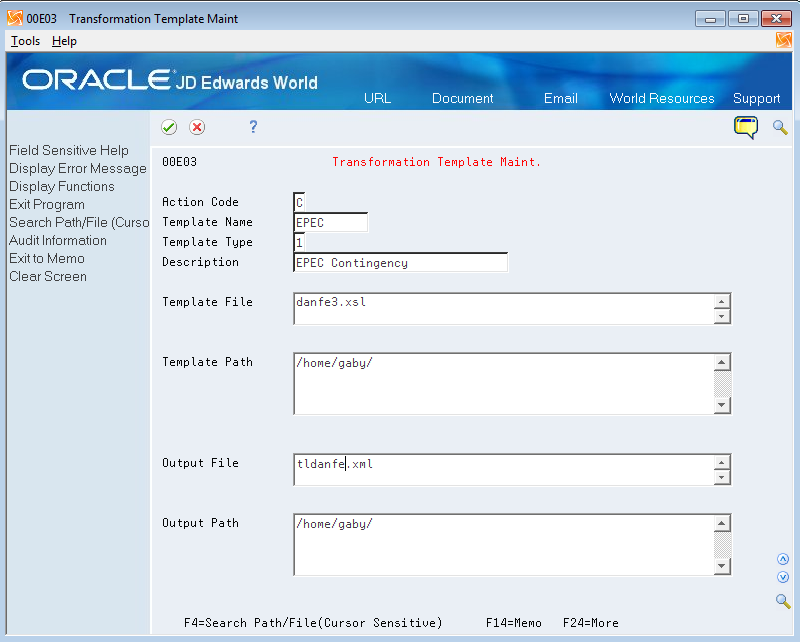Click F4=Search Path/File function key text
The image size is (800, 642).
click(313, 623)
